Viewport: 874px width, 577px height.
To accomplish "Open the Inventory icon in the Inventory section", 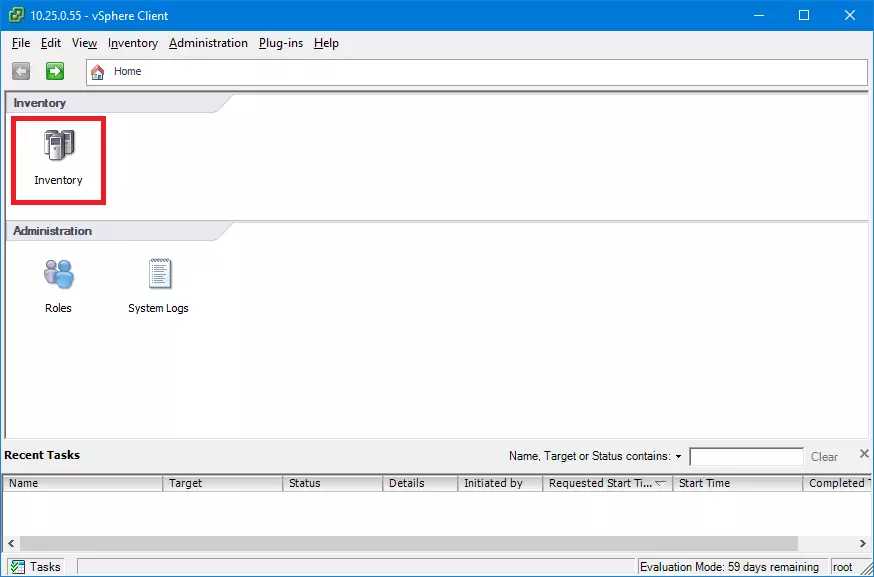I will [x=59, y=158].
